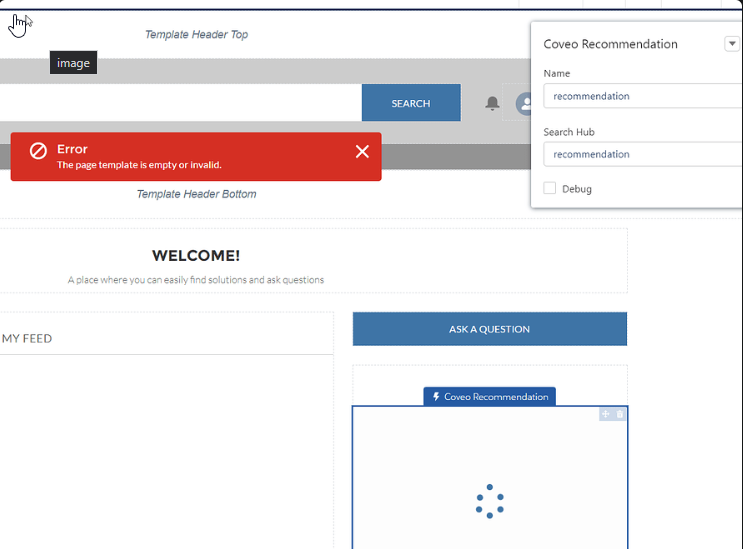Dismiss the error message with the X

(362, 152)
